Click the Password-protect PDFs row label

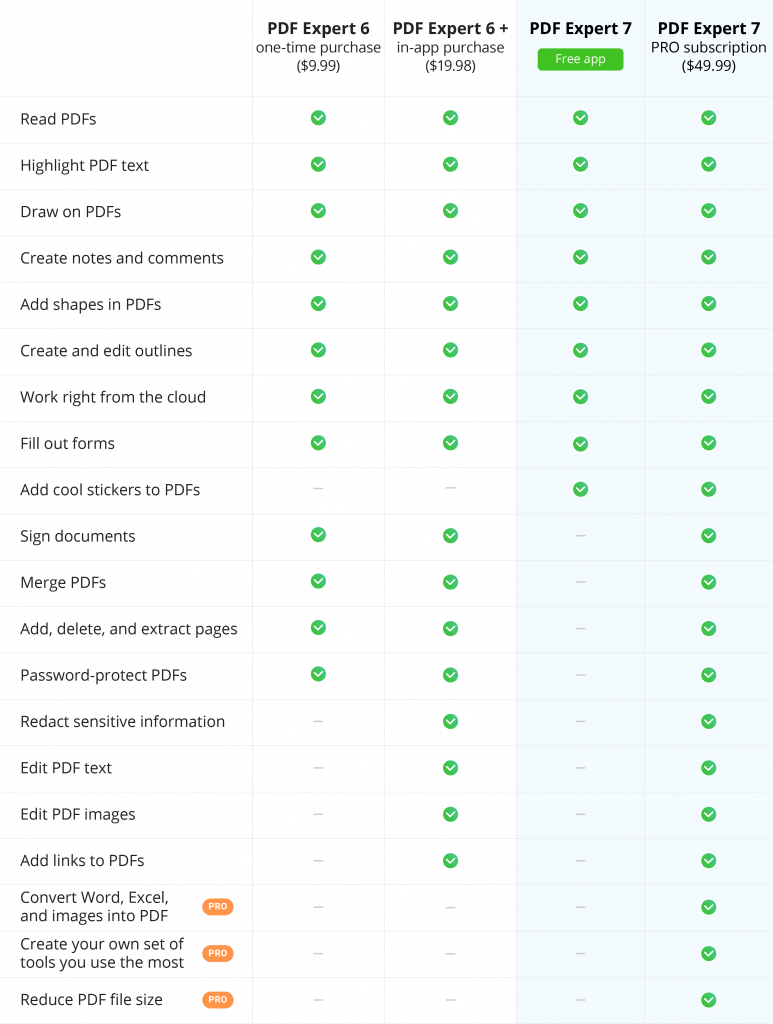tap(103, 675)
